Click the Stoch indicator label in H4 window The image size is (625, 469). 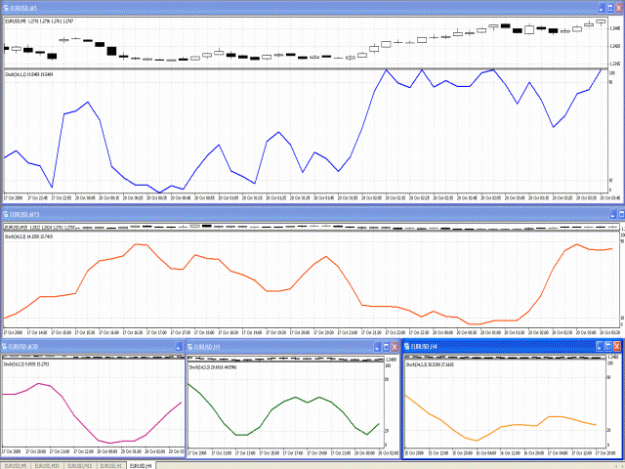point(430,364)
